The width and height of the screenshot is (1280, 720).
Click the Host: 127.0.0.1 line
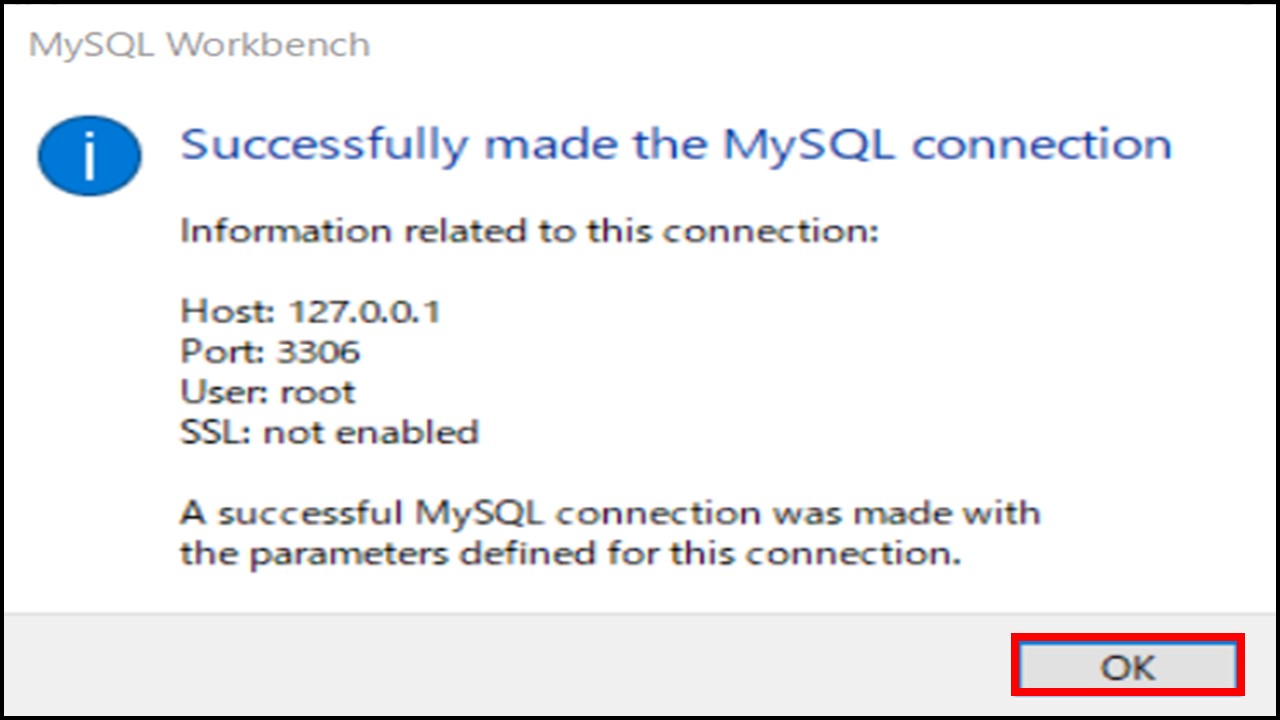click(x=310, y=311)
